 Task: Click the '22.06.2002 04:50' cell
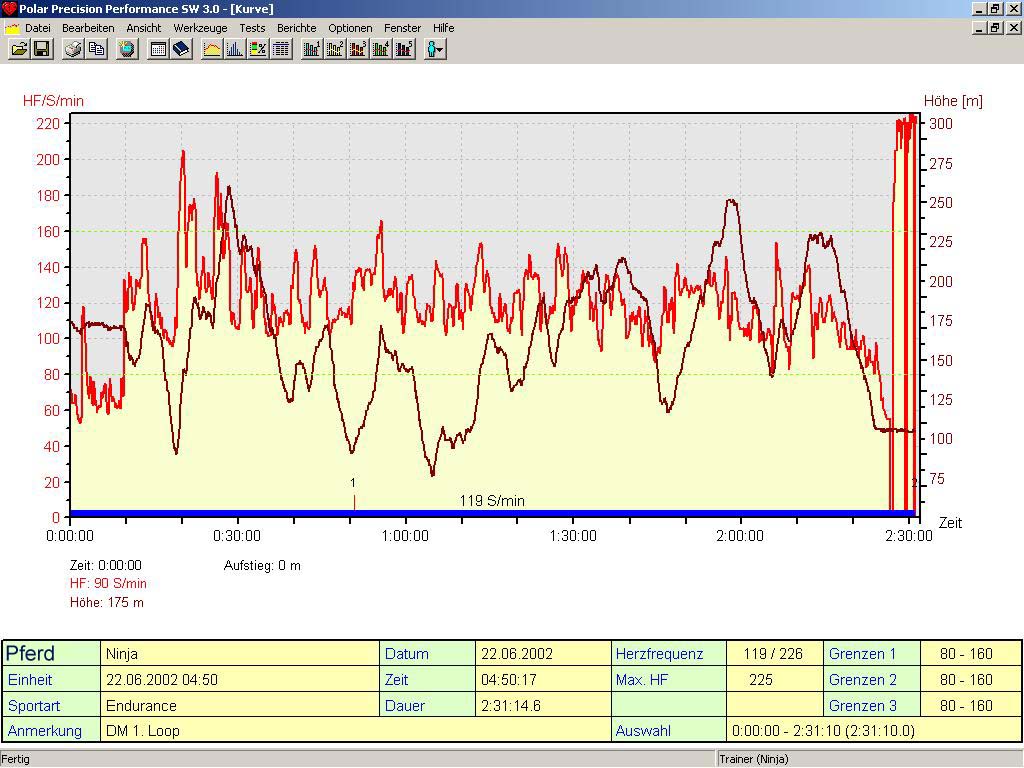(240, 679)
